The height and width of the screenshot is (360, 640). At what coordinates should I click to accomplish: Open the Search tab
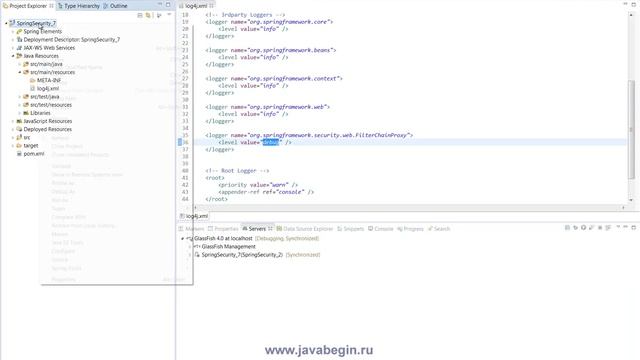coord(439,229)
